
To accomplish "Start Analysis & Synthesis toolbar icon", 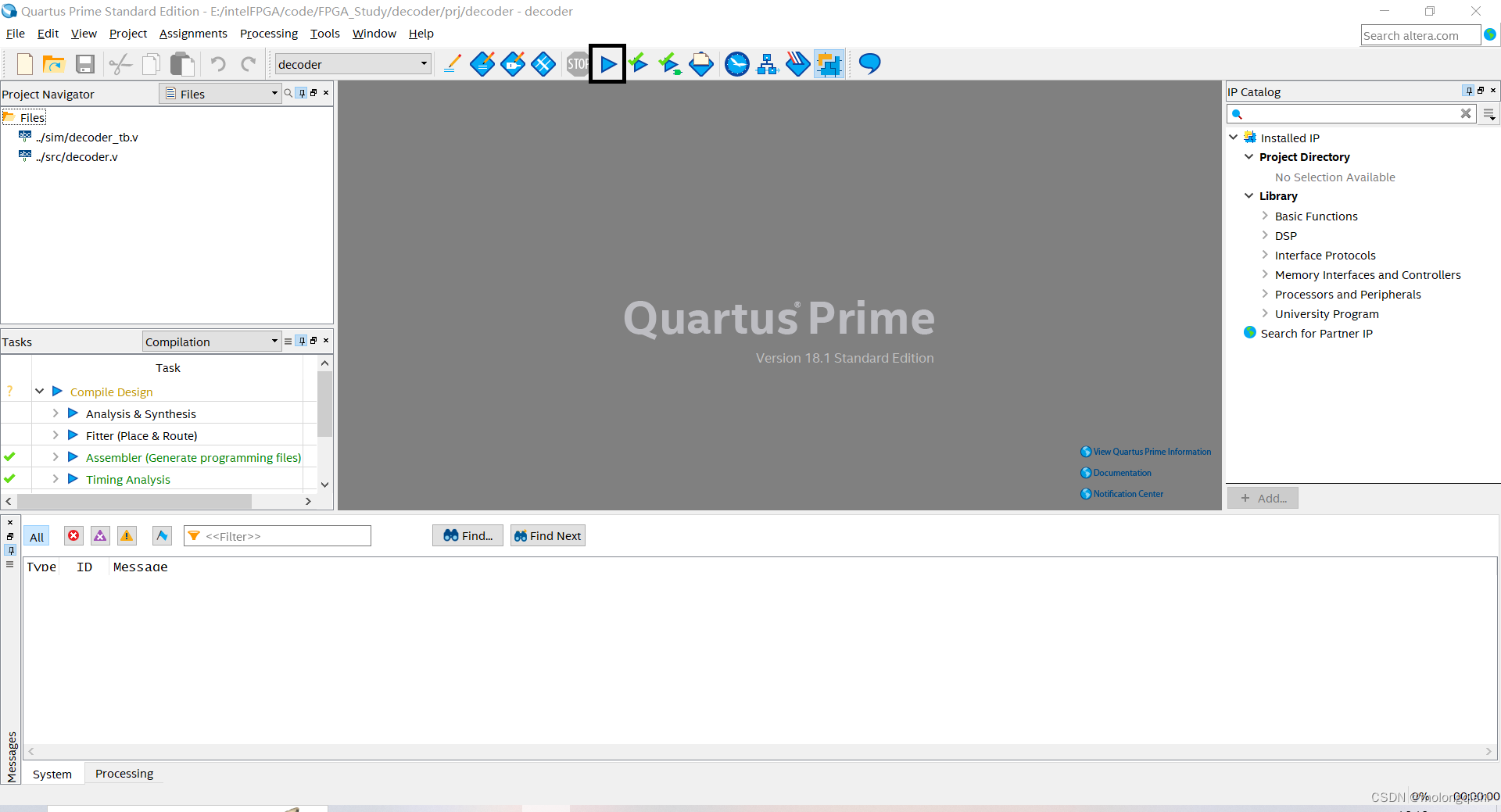I will [x=639, y=63].
